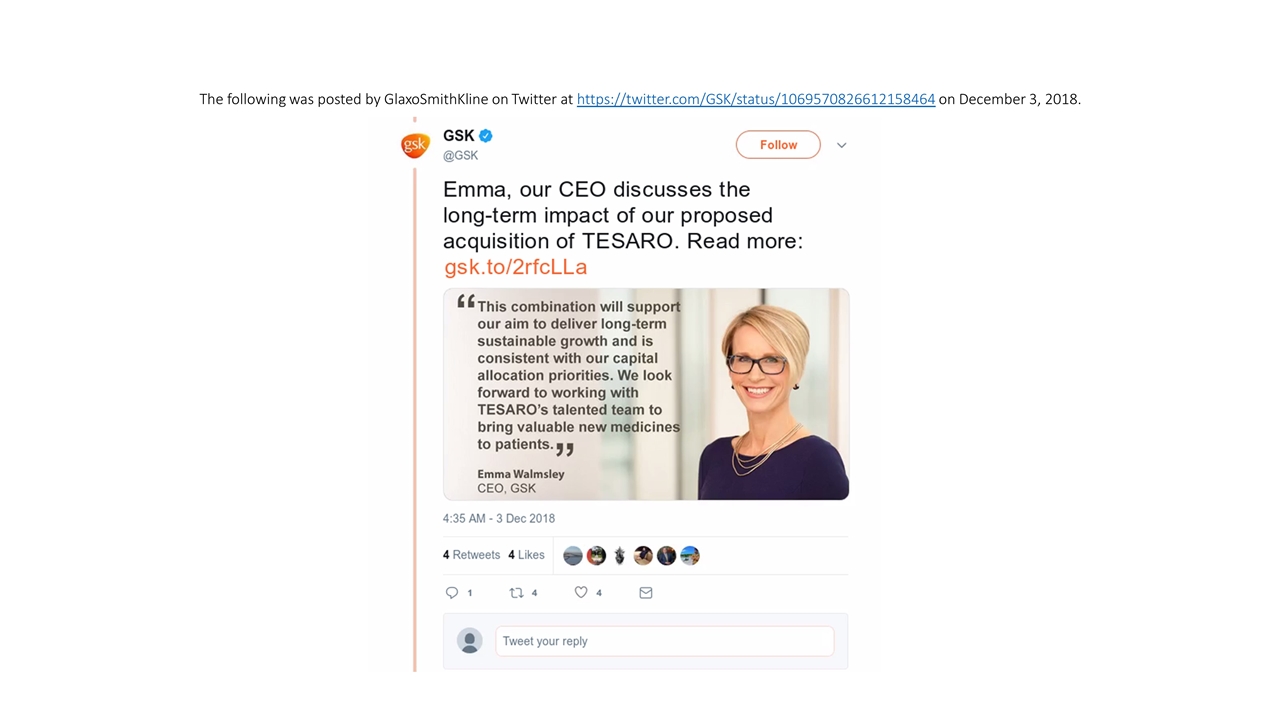Click the gray default profile avatar
This screenshot has width=1280, height=720.
click(469, 641)
